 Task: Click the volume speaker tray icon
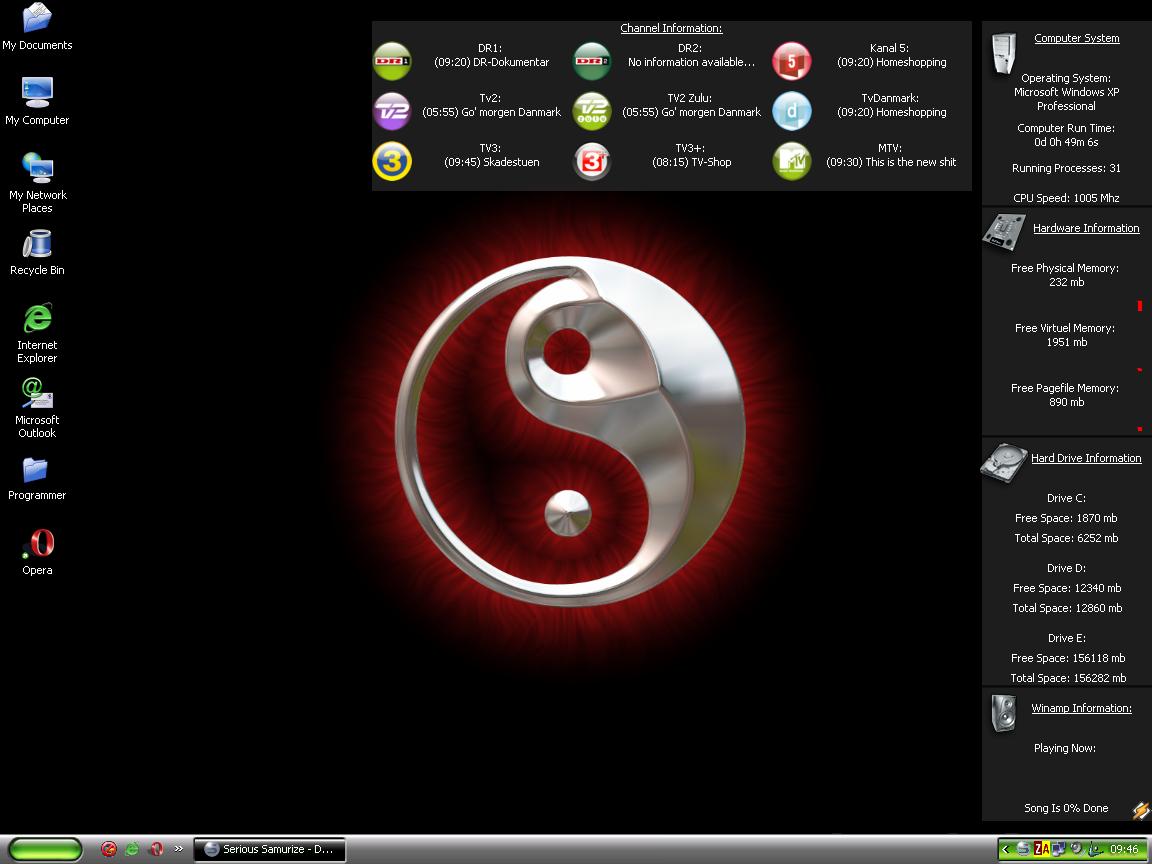coord(1076,849)
